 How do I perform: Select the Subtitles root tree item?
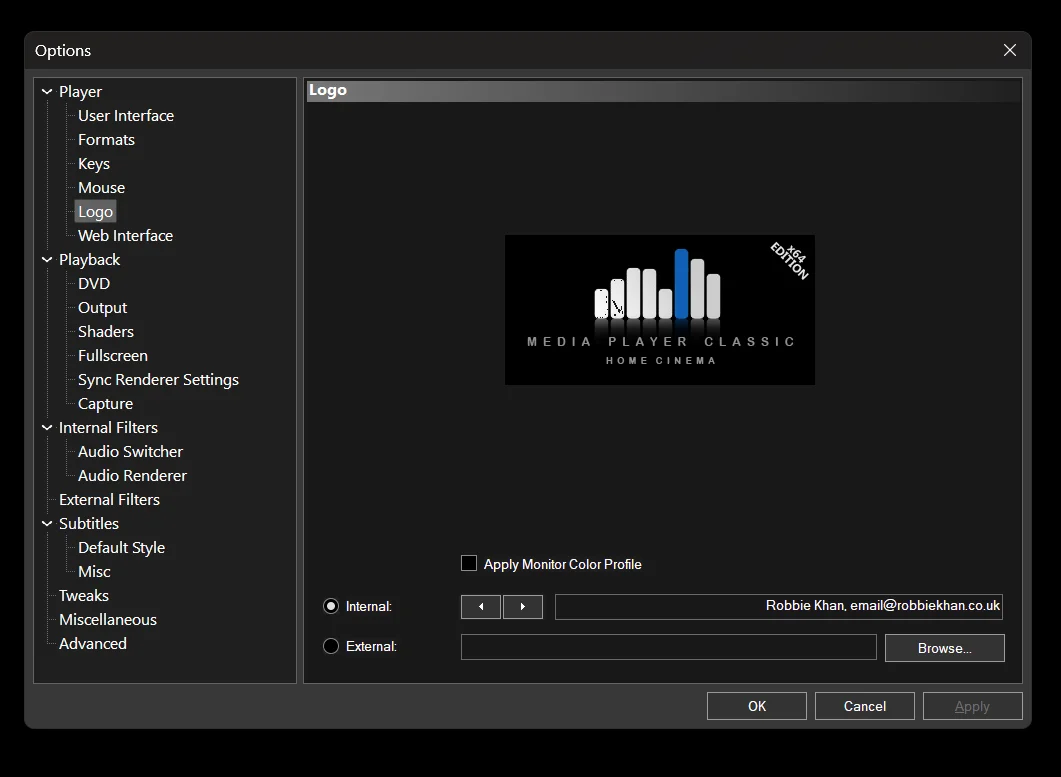coord(89,523)
